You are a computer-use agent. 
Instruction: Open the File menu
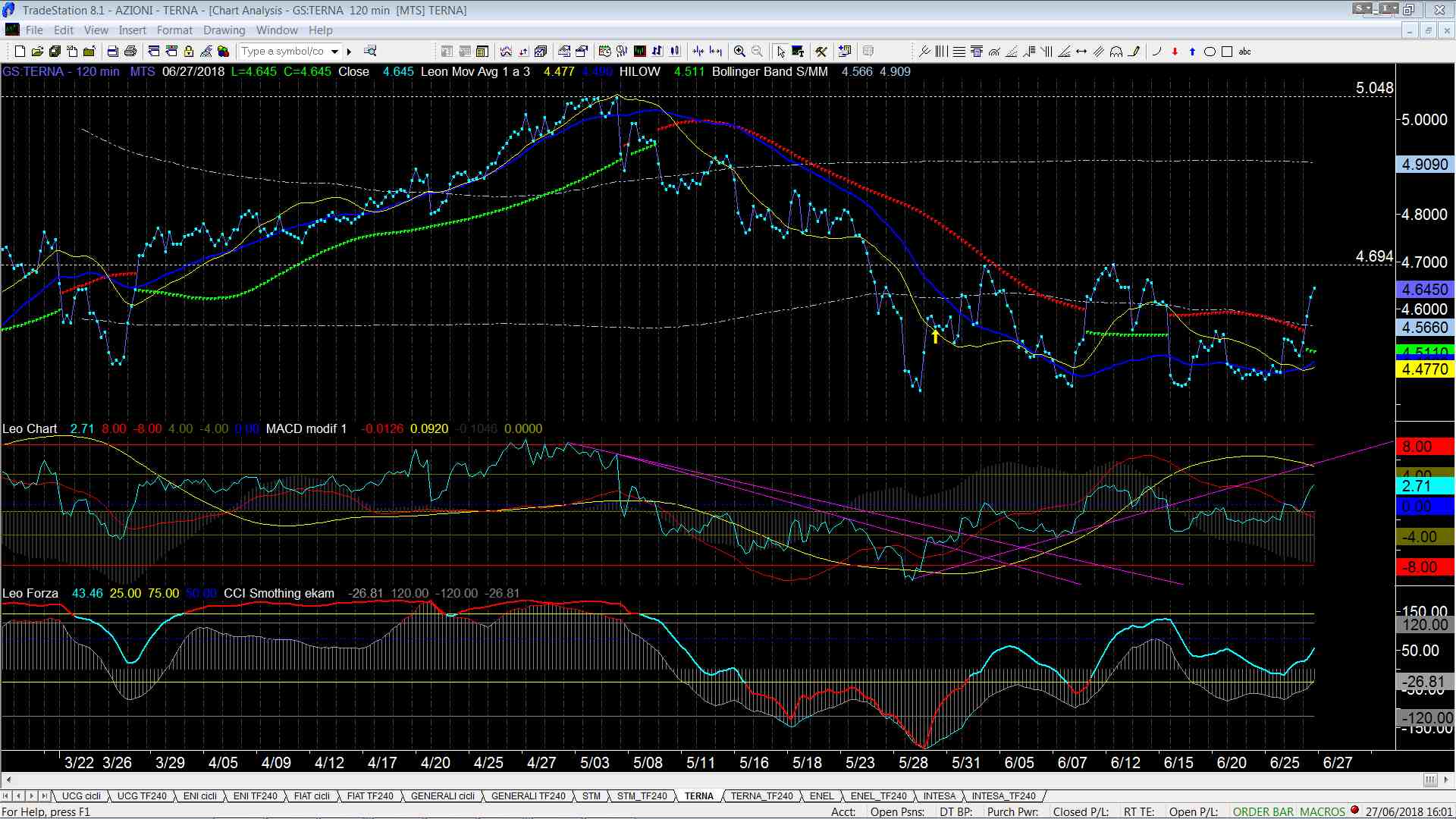click(34, 30)
